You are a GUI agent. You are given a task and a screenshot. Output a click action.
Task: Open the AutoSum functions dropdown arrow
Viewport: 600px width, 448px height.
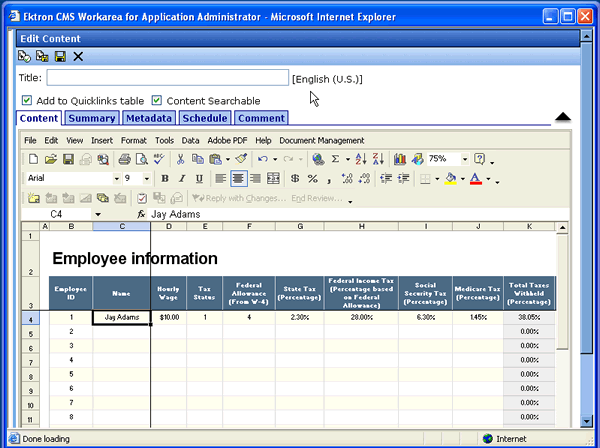tap(347, 159)
